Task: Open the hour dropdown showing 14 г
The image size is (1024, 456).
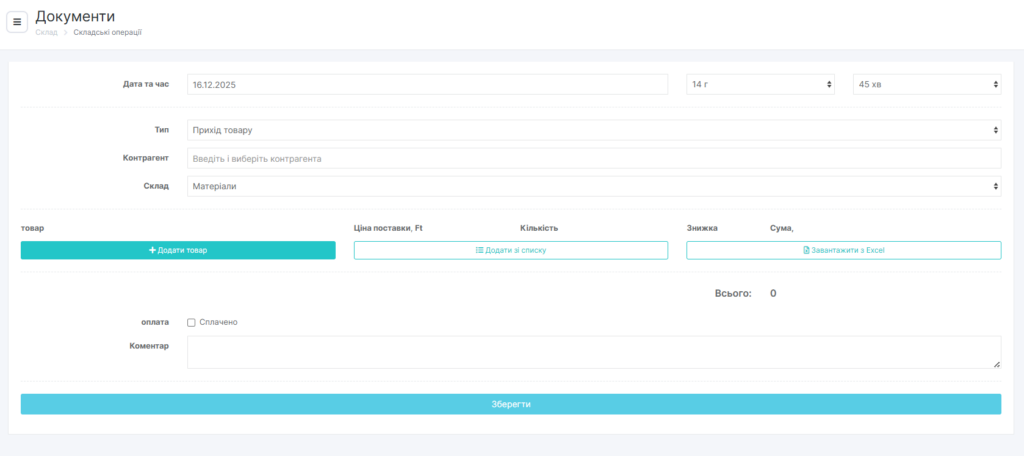Action: pyautogui.click(x=760, y=84)
